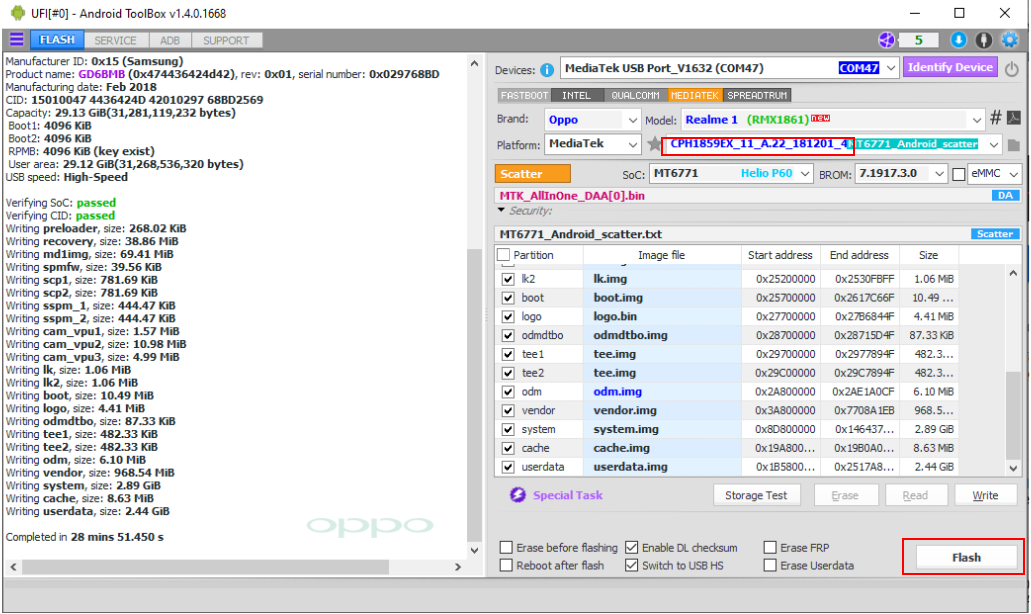Click the Flash button

[x=965, y=557]
